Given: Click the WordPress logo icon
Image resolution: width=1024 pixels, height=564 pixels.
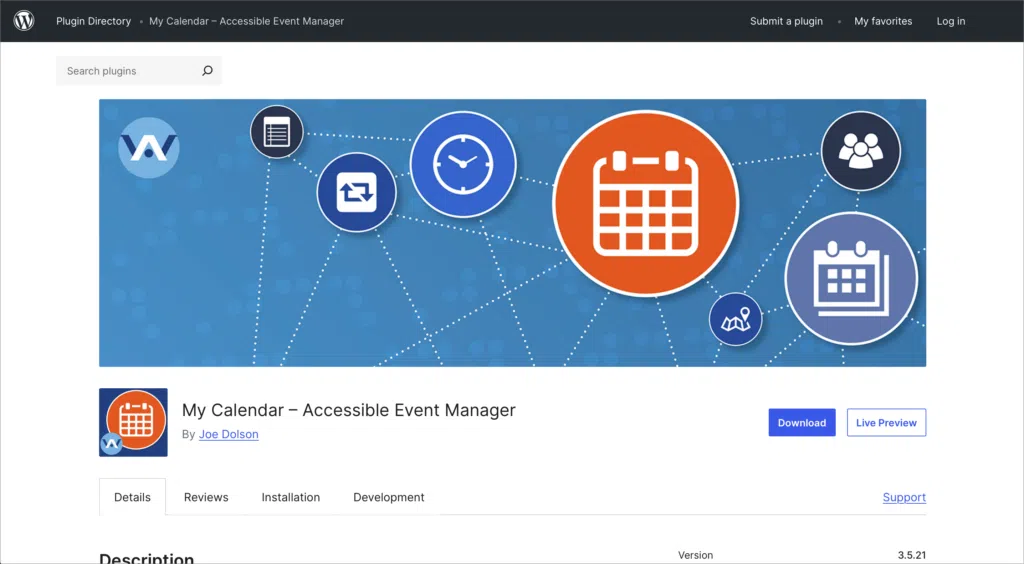Looking at the screenshot, I should pyautogui.click(x=24, y=21).
